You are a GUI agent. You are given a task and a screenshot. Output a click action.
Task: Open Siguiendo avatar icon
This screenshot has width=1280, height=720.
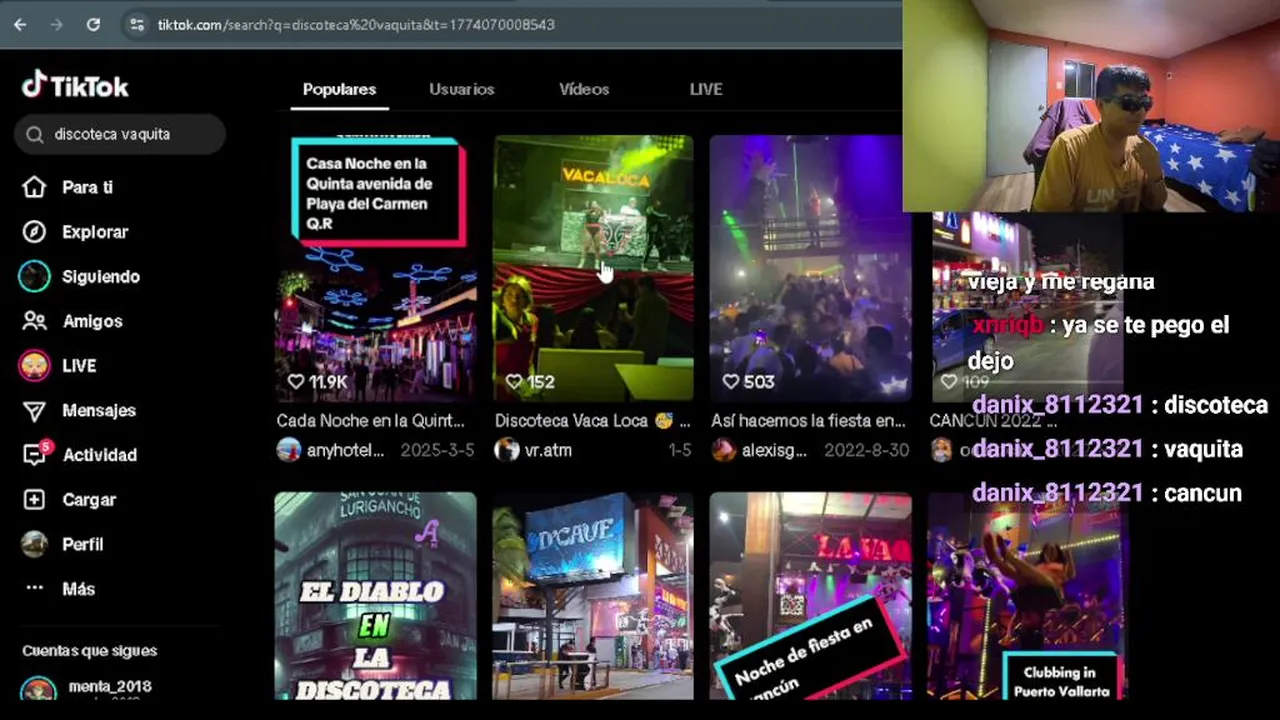point(34,277)
